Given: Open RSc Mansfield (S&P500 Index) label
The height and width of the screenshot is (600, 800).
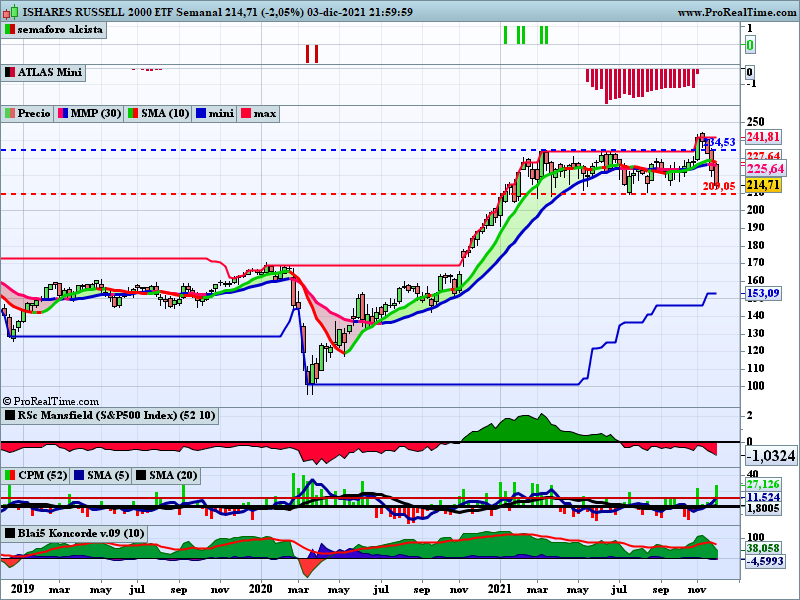Looking at the screenshot, I should click(x=116, y=415).
